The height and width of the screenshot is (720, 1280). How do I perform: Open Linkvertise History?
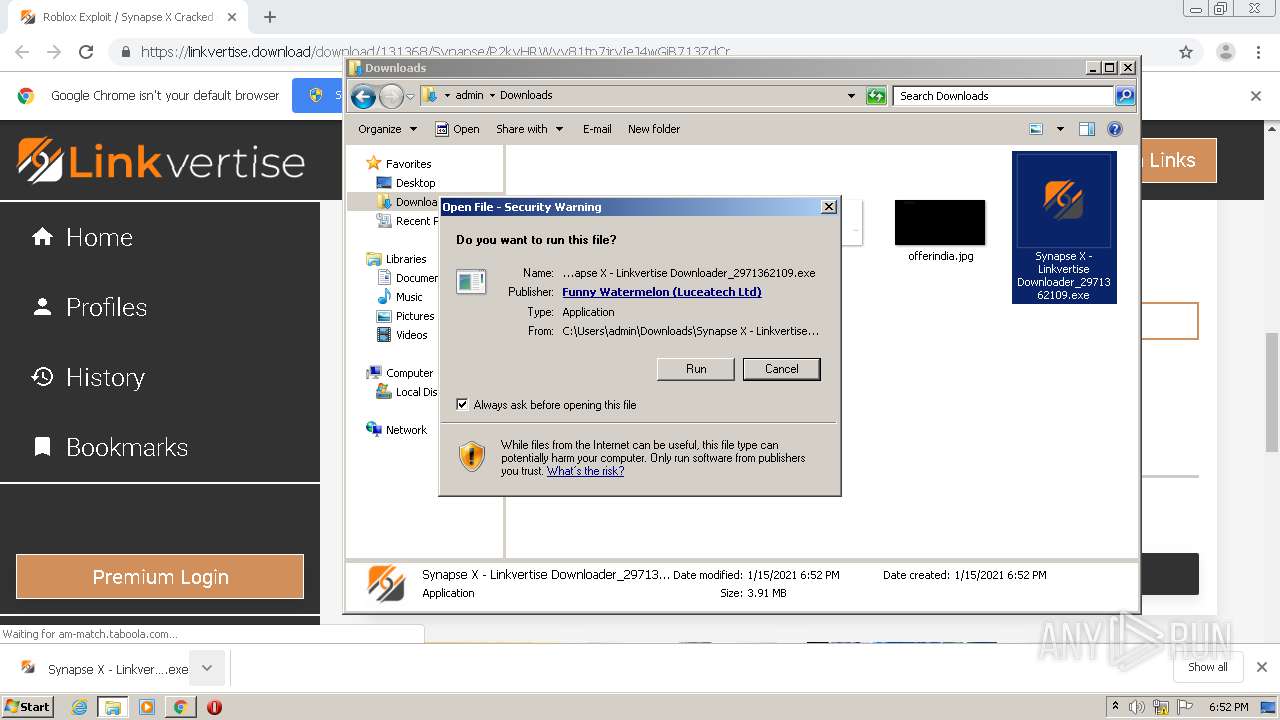(x=88, y=377)
